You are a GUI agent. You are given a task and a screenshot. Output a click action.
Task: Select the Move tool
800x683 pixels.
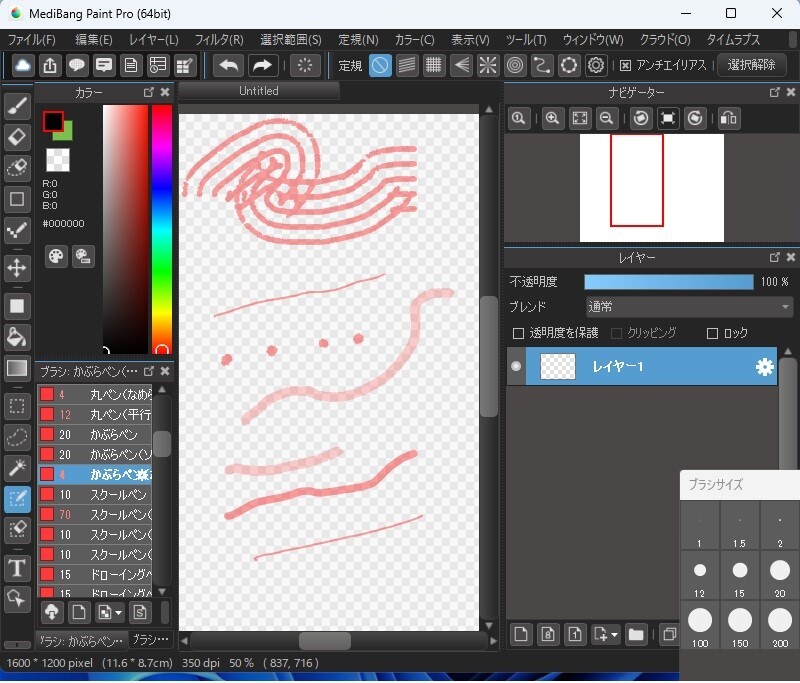pyautogui.click(x=17, y=267)
